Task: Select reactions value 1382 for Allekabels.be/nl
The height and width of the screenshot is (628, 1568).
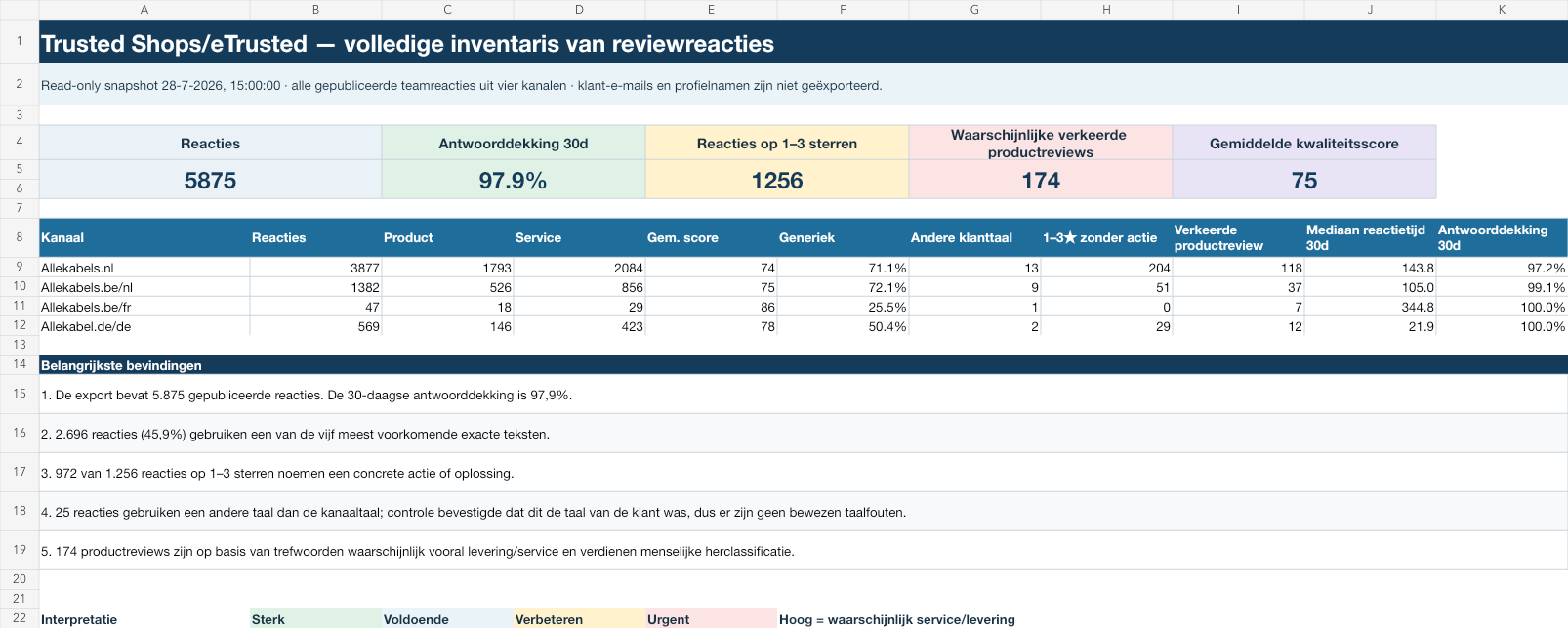Action: point(315,287)
